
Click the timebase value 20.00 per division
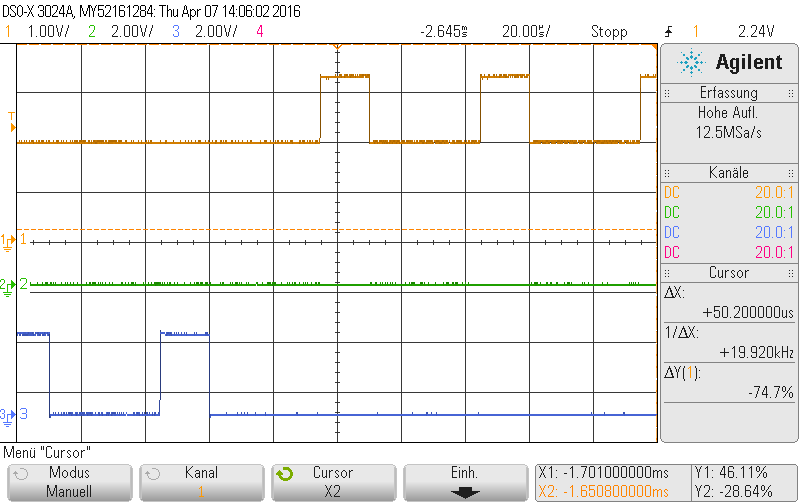(x=526, y=32)
